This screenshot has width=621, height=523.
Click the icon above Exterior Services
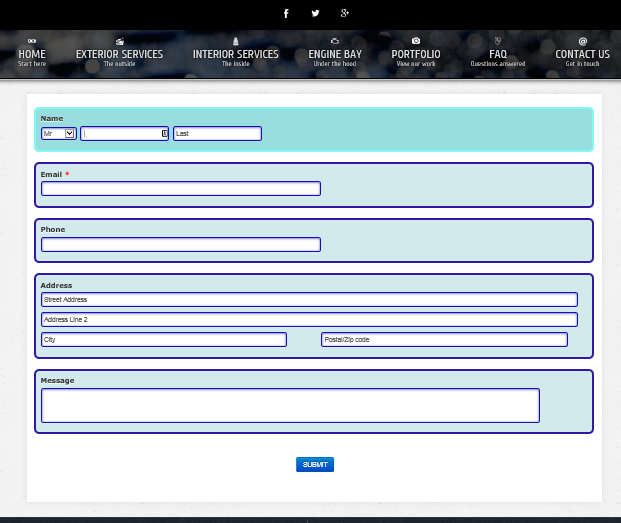pyautogui.click(x=119, y=41)
